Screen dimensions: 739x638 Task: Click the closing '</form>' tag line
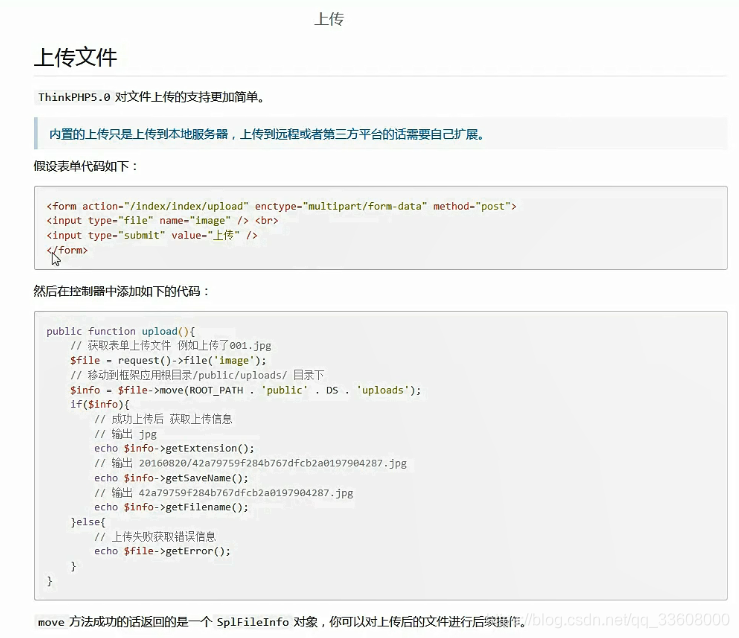point(67,250)
